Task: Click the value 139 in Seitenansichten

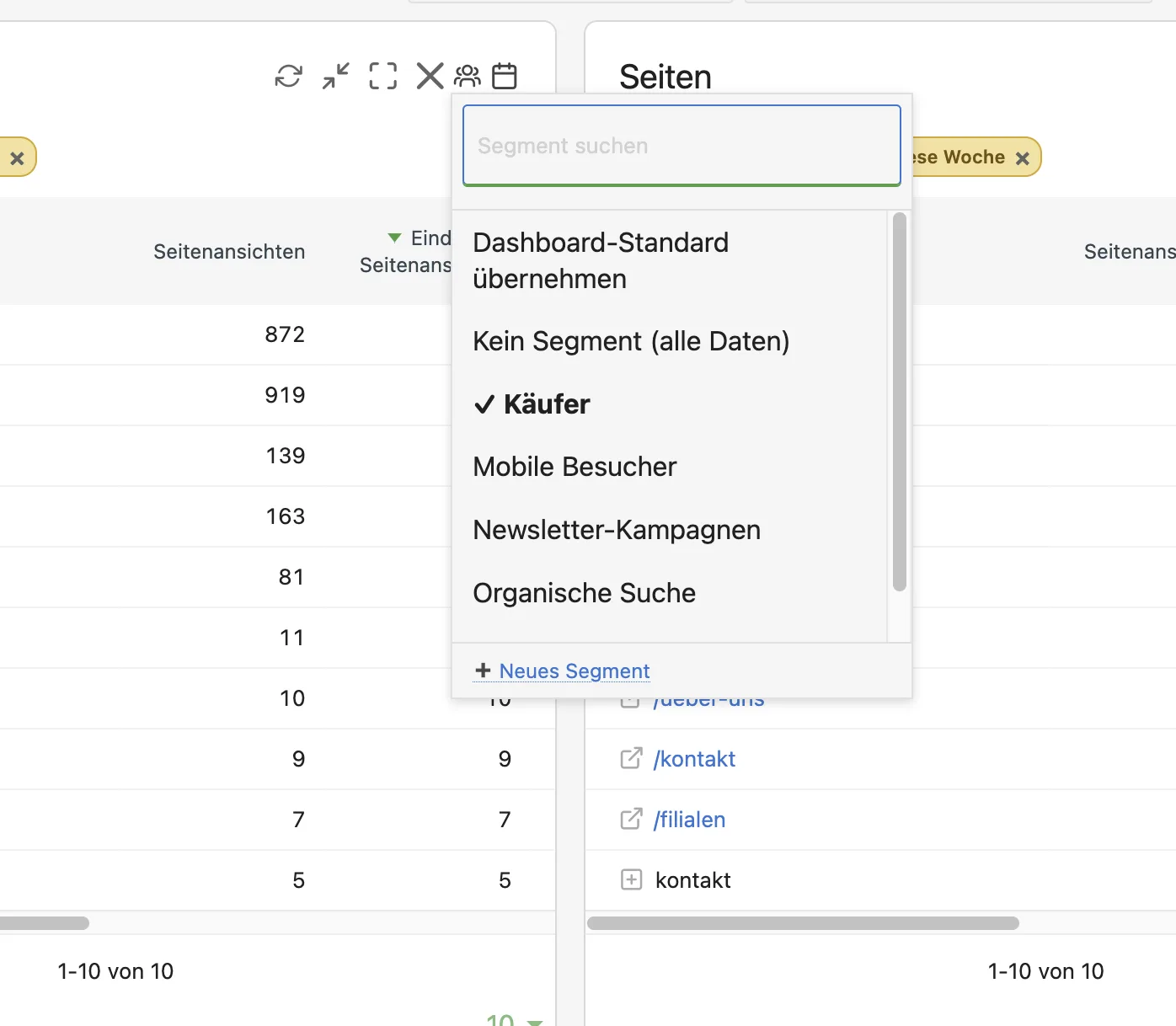Action: coord(286,456)
